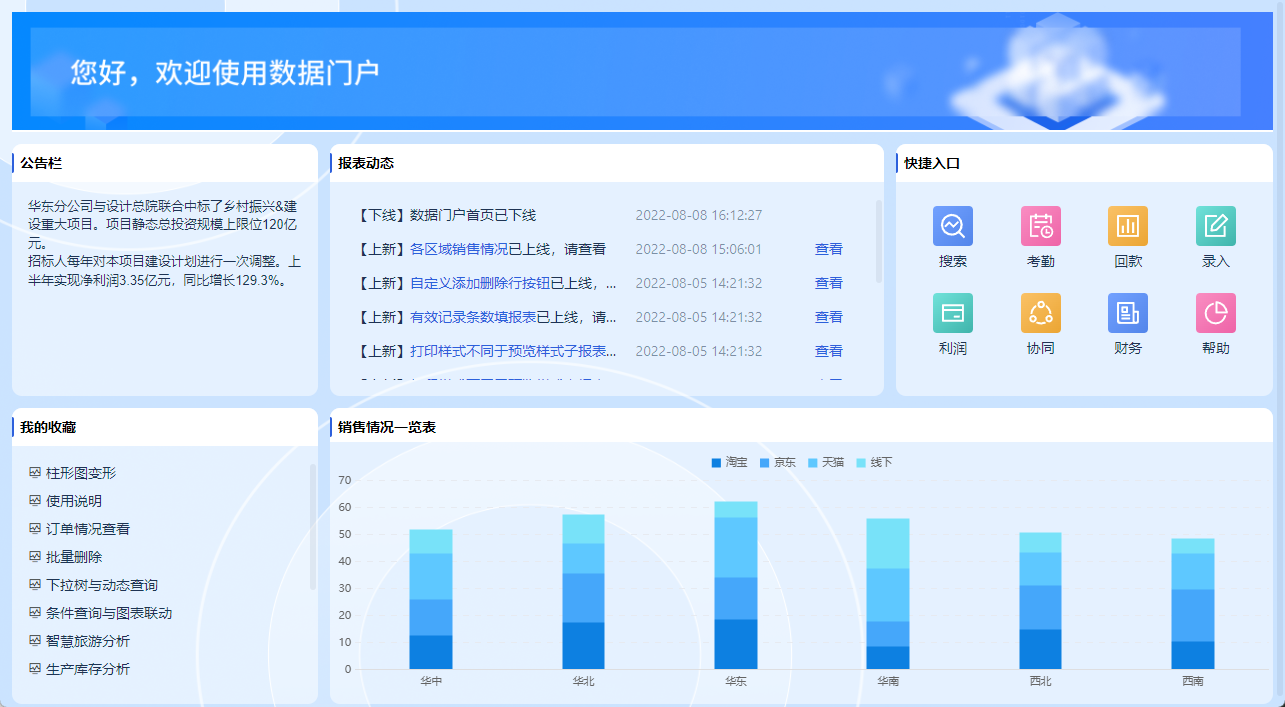Open the 回款 payment icon

click(1127, 226)
